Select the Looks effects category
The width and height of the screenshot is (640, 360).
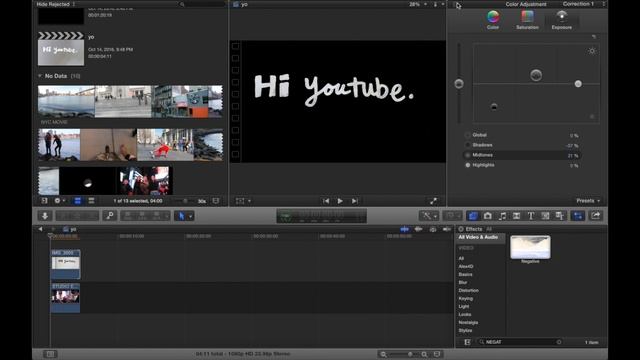tap(465, 315)
